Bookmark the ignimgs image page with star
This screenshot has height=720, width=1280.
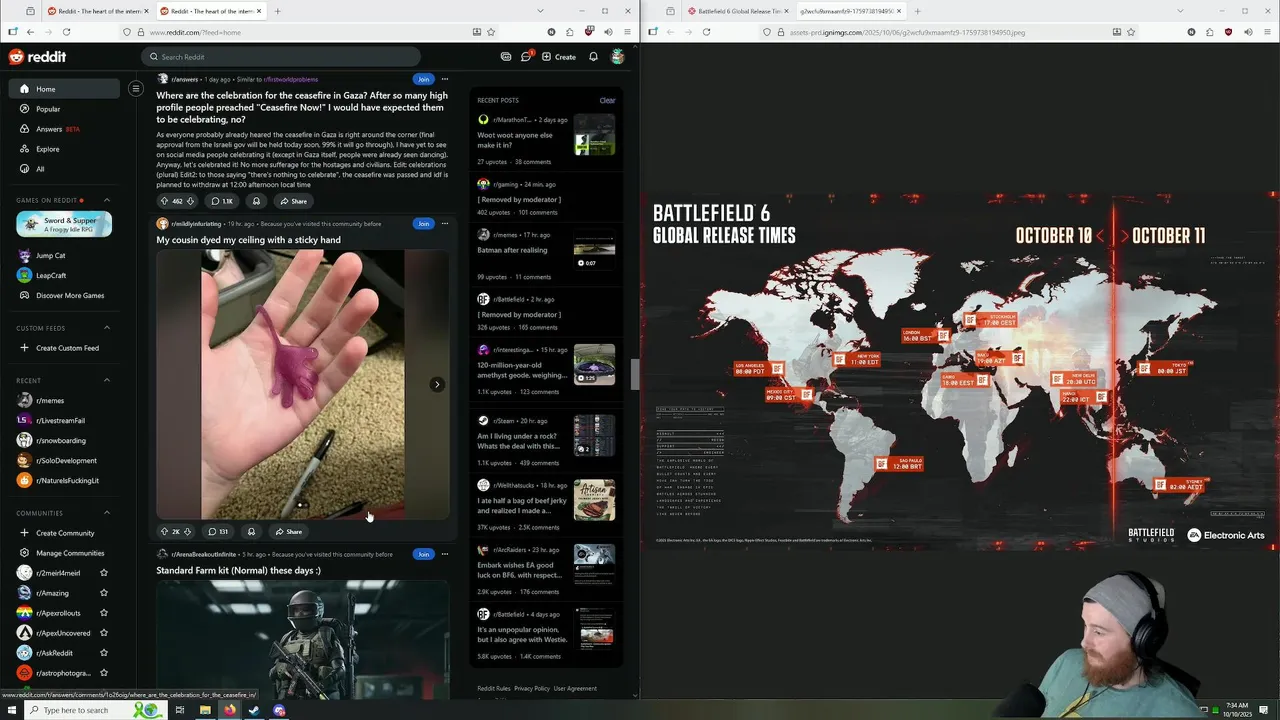pos(1130,32)
